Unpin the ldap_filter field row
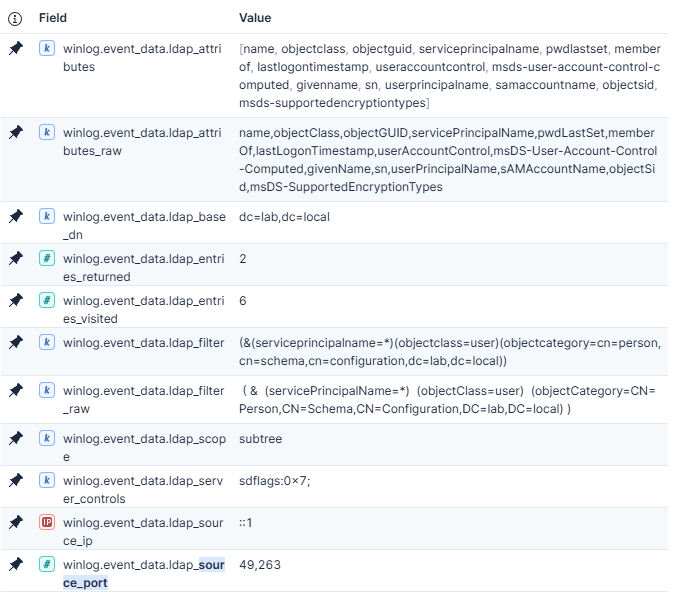The width and height of the screenshot is (681, 592). click(x=16, y=342)
